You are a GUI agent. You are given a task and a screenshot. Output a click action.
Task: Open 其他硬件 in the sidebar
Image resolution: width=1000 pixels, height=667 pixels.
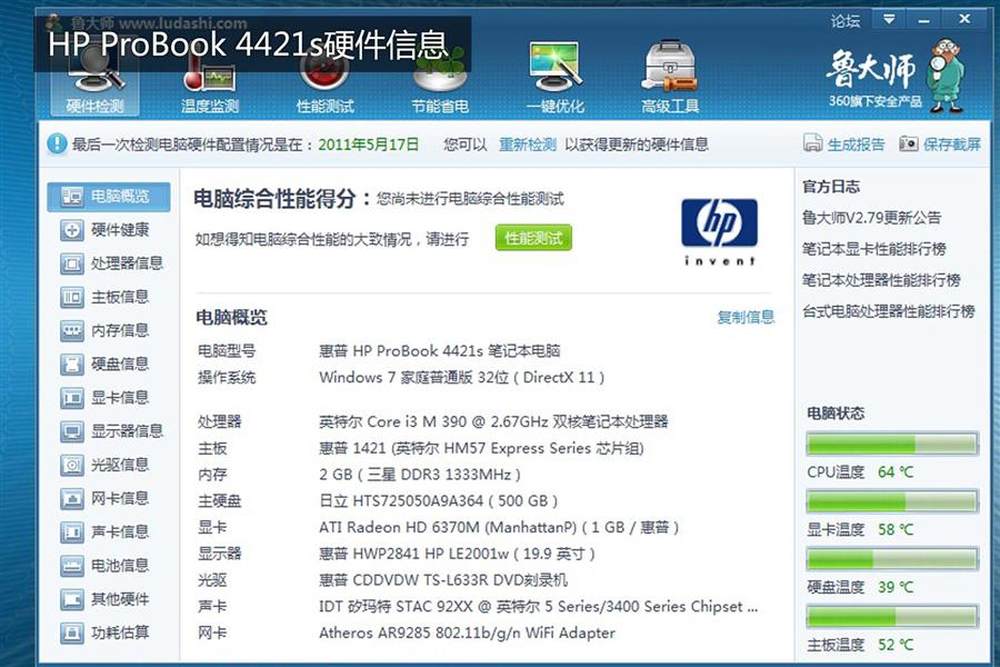tap(105, 599)
